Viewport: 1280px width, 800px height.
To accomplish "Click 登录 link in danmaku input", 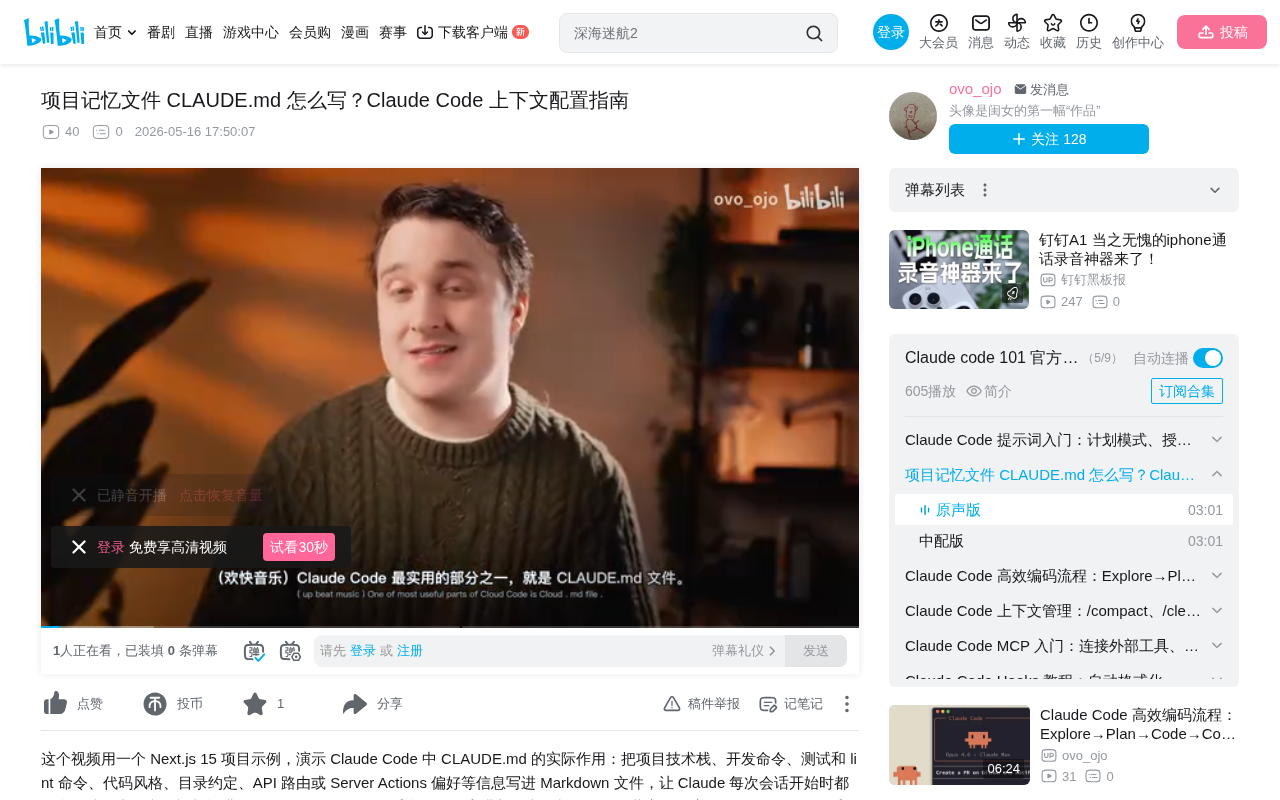I will pyautogui.click(x=363, y=651).
